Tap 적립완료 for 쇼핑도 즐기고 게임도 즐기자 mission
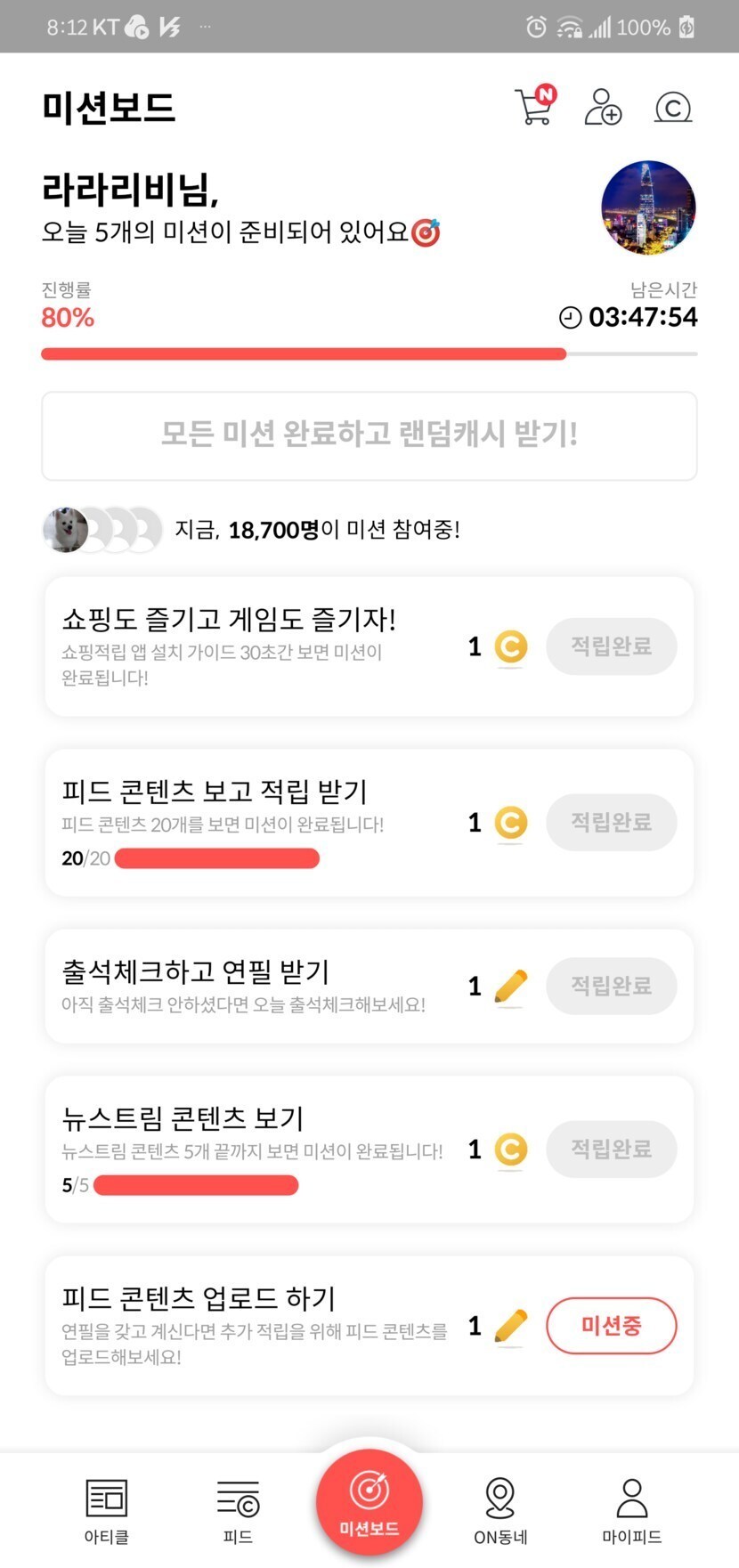 (611, 646)
